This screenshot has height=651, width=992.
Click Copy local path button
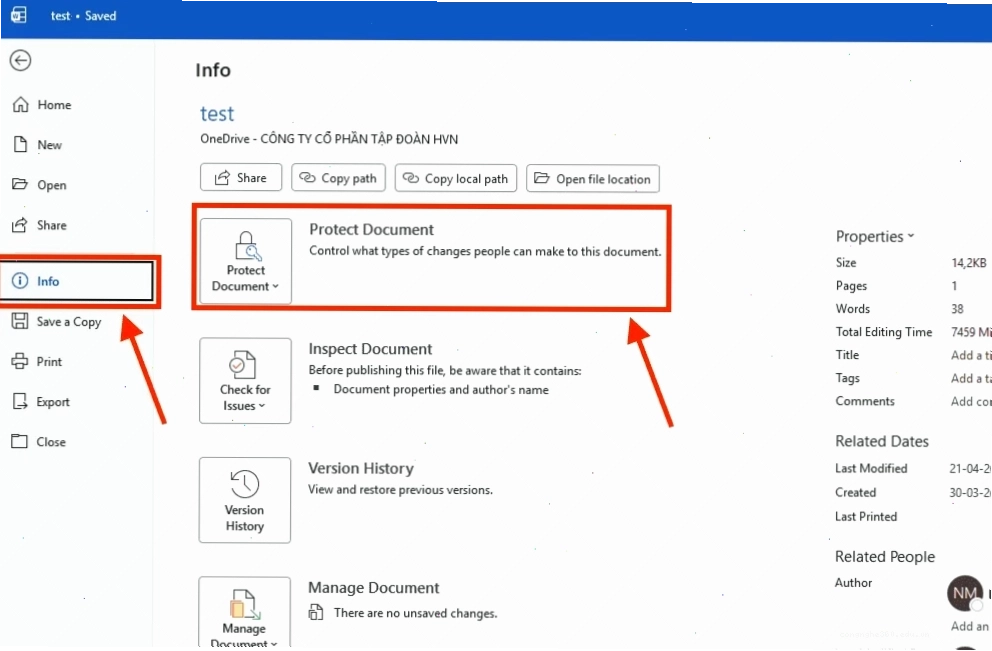456,178
